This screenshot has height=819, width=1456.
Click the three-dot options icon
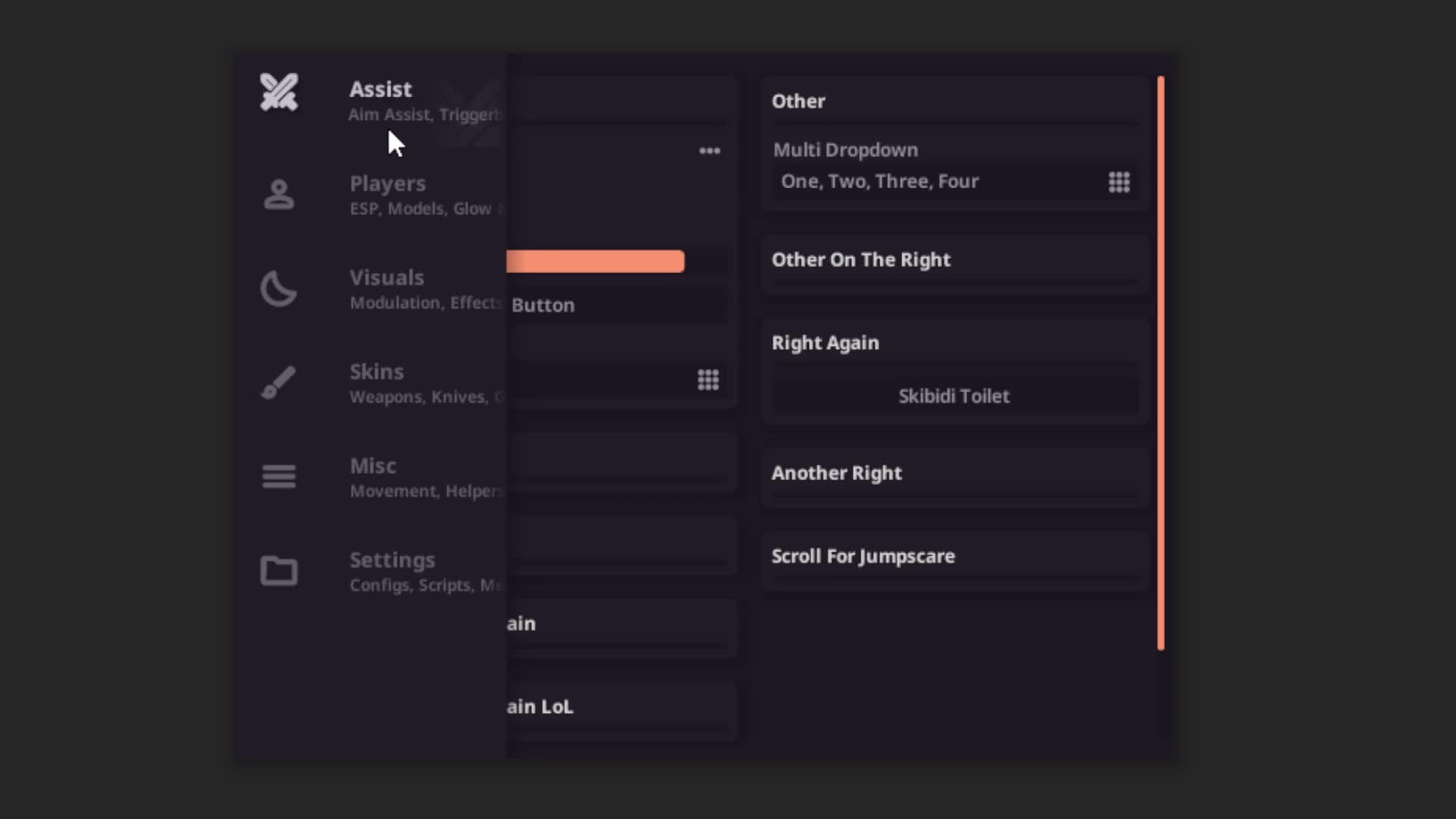click(x=708, y=150)
